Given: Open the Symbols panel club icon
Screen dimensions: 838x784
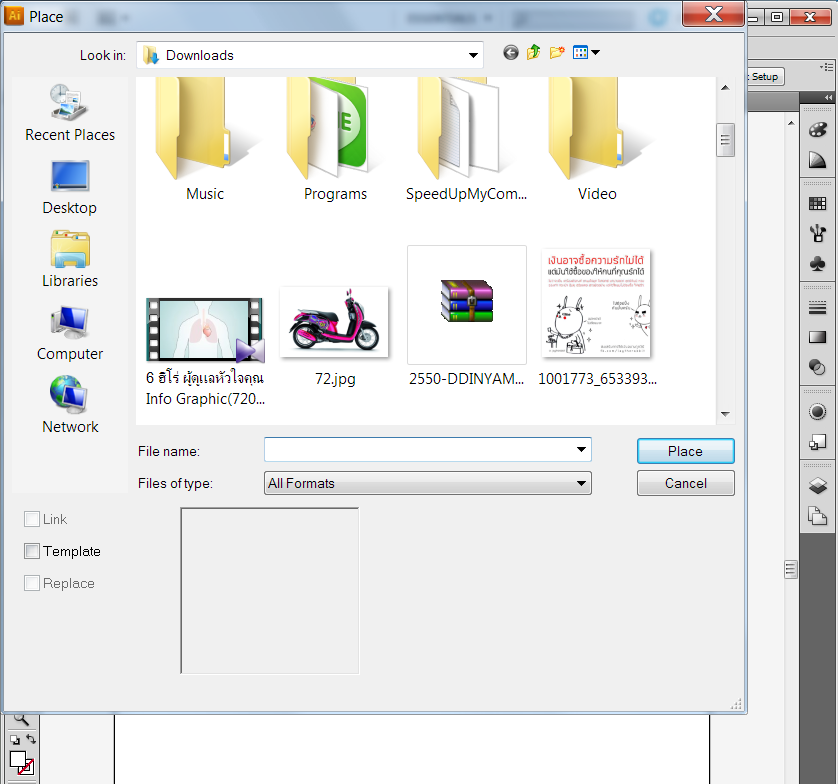Looking at the screenshot, I should (x=817, y=263).
